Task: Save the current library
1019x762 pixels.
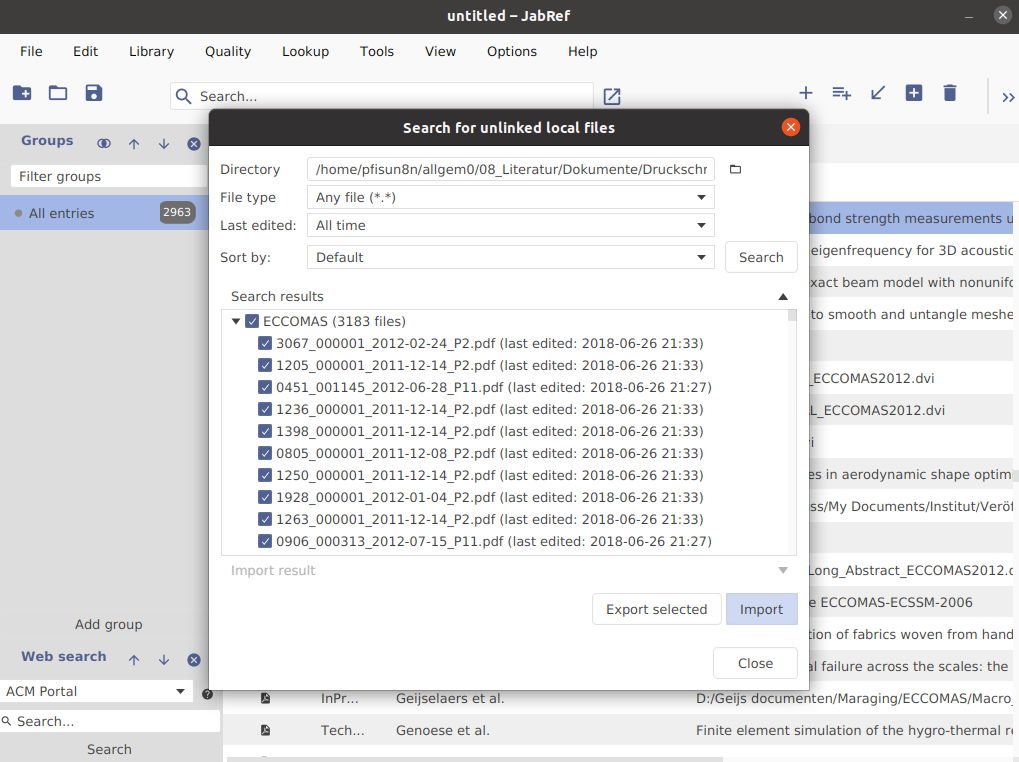Action: click(x=93, y=92)
